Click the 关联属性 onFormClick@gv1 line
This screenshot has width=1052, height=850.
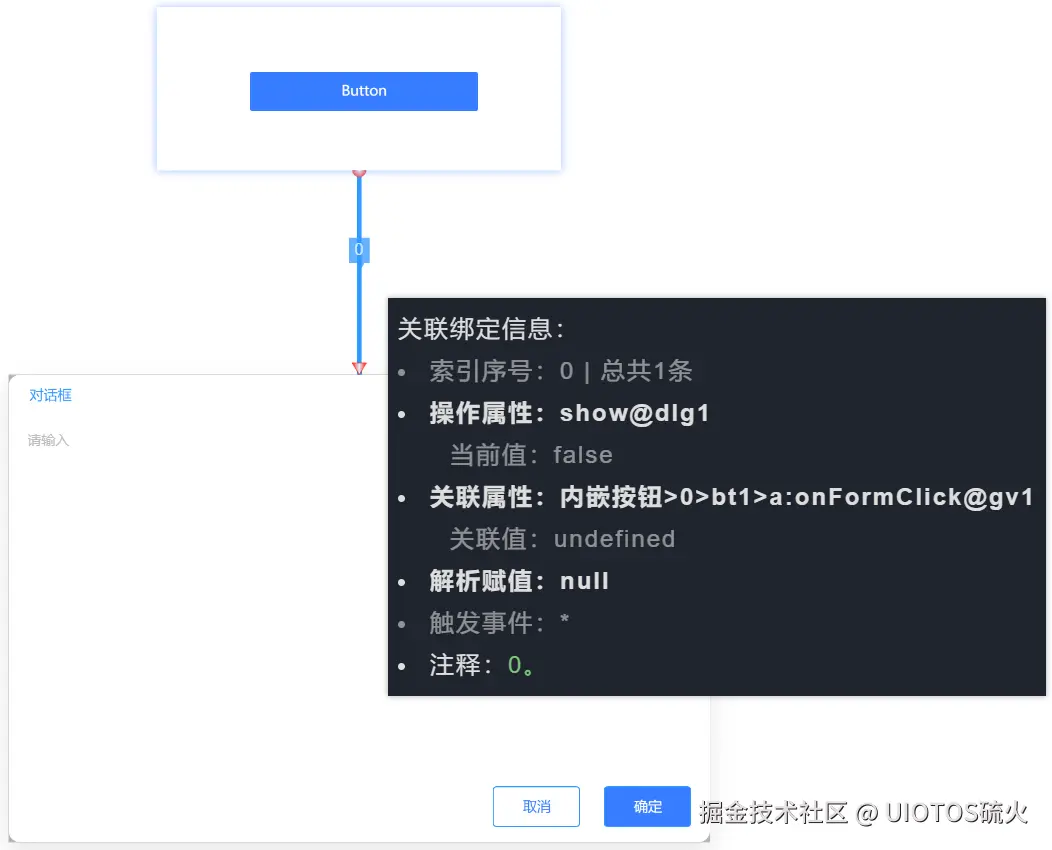pyautogui.click(x=731, y=497)
